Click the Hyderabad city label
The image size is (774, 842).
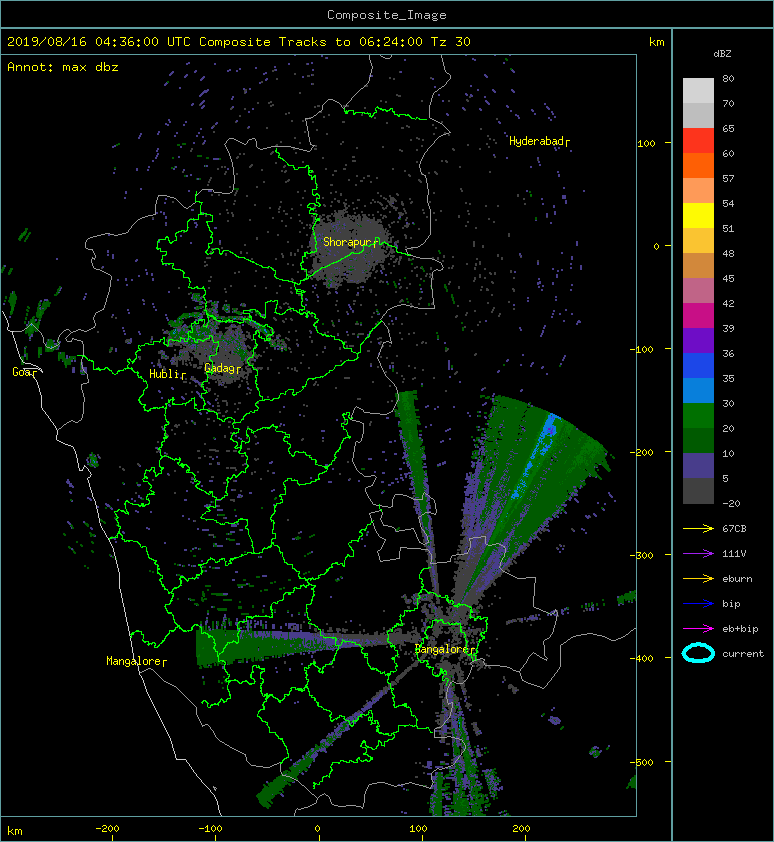coord(539,141)
